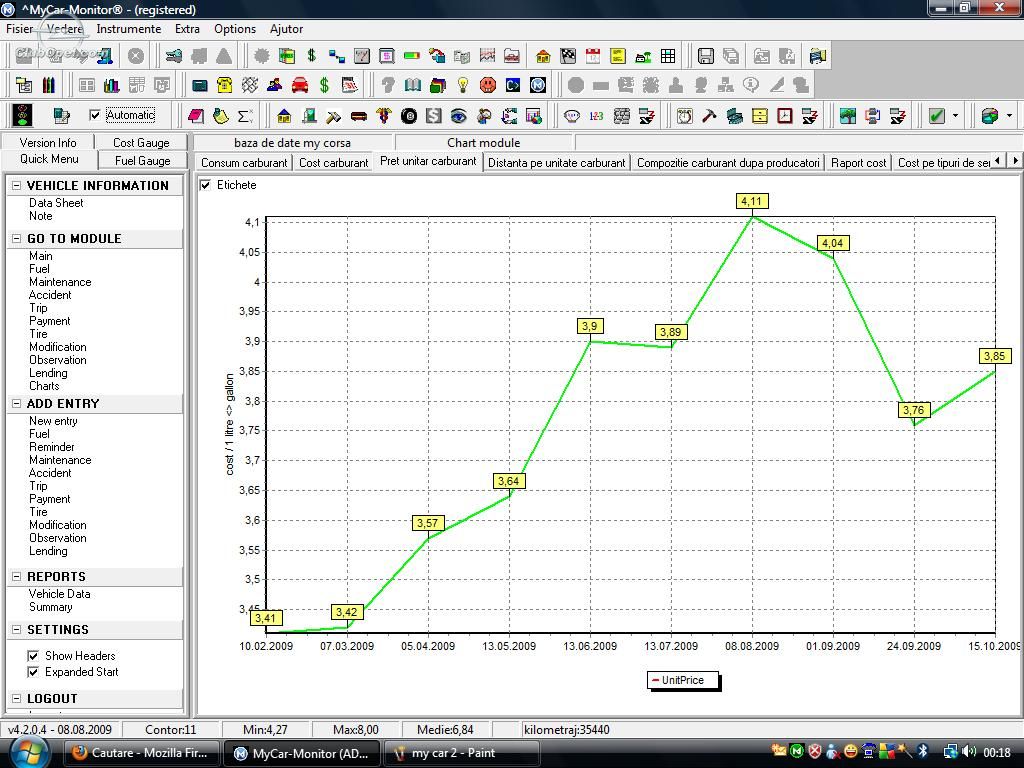Click the black 8-ball toolbar icon
This screenshot has width=1024, height=768.
[409, 116]
